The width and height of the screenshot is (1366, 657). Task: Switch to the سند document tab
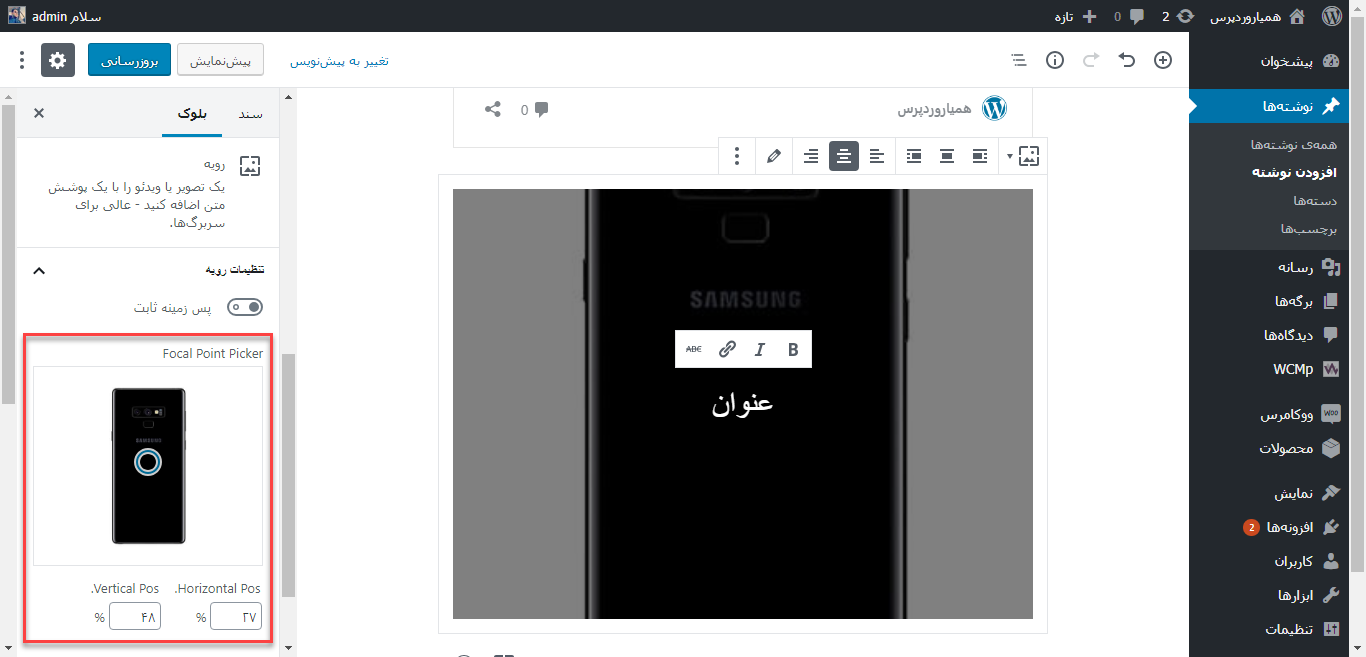pyautogui.click(x=250, y=113)
